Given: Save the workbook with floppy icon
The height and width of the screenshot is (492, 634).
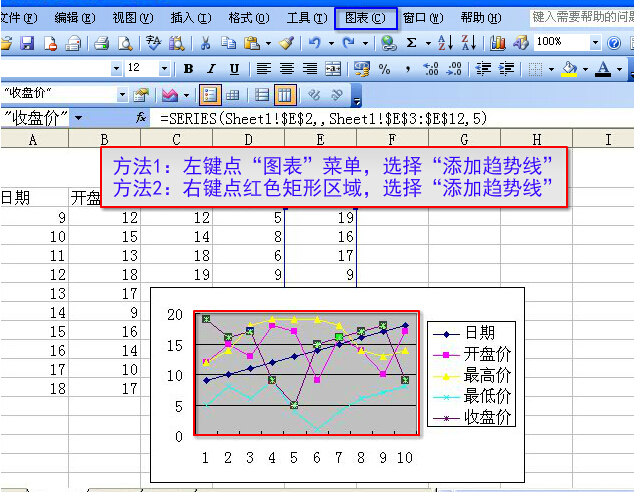Looking at the screenshot, I should [x=27, y=43].
